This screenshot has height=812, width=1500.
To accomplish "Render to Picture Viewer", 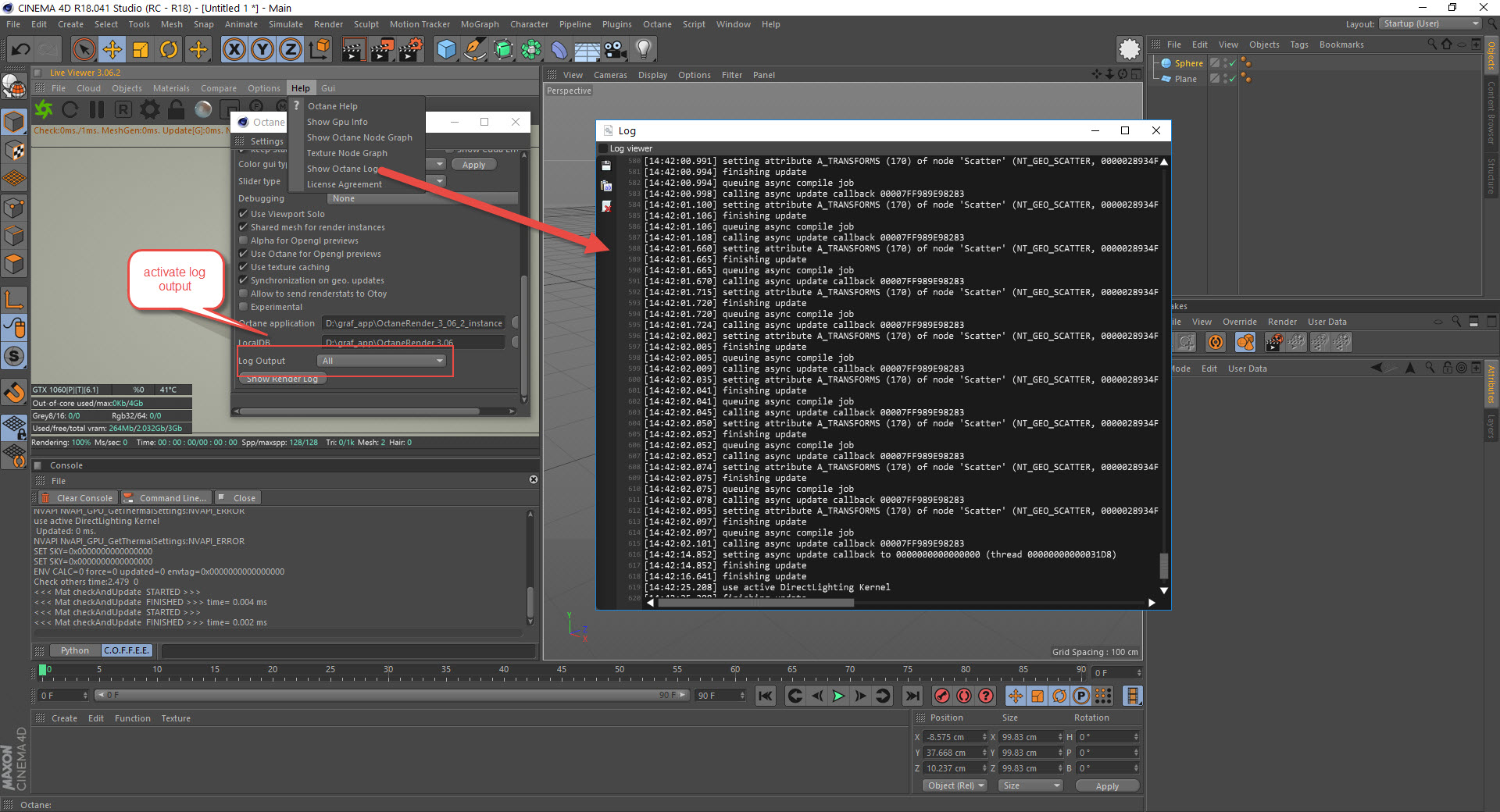I will click(x=382, y=49).
